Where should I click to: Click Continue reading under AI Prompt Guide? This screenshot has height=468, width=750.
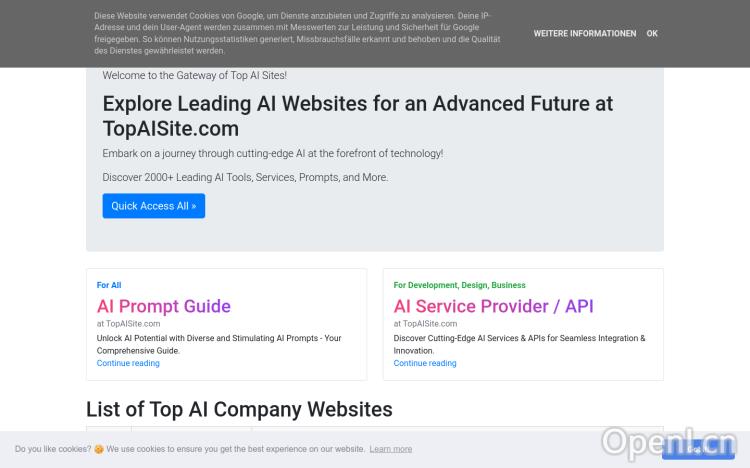pos(128,363)
